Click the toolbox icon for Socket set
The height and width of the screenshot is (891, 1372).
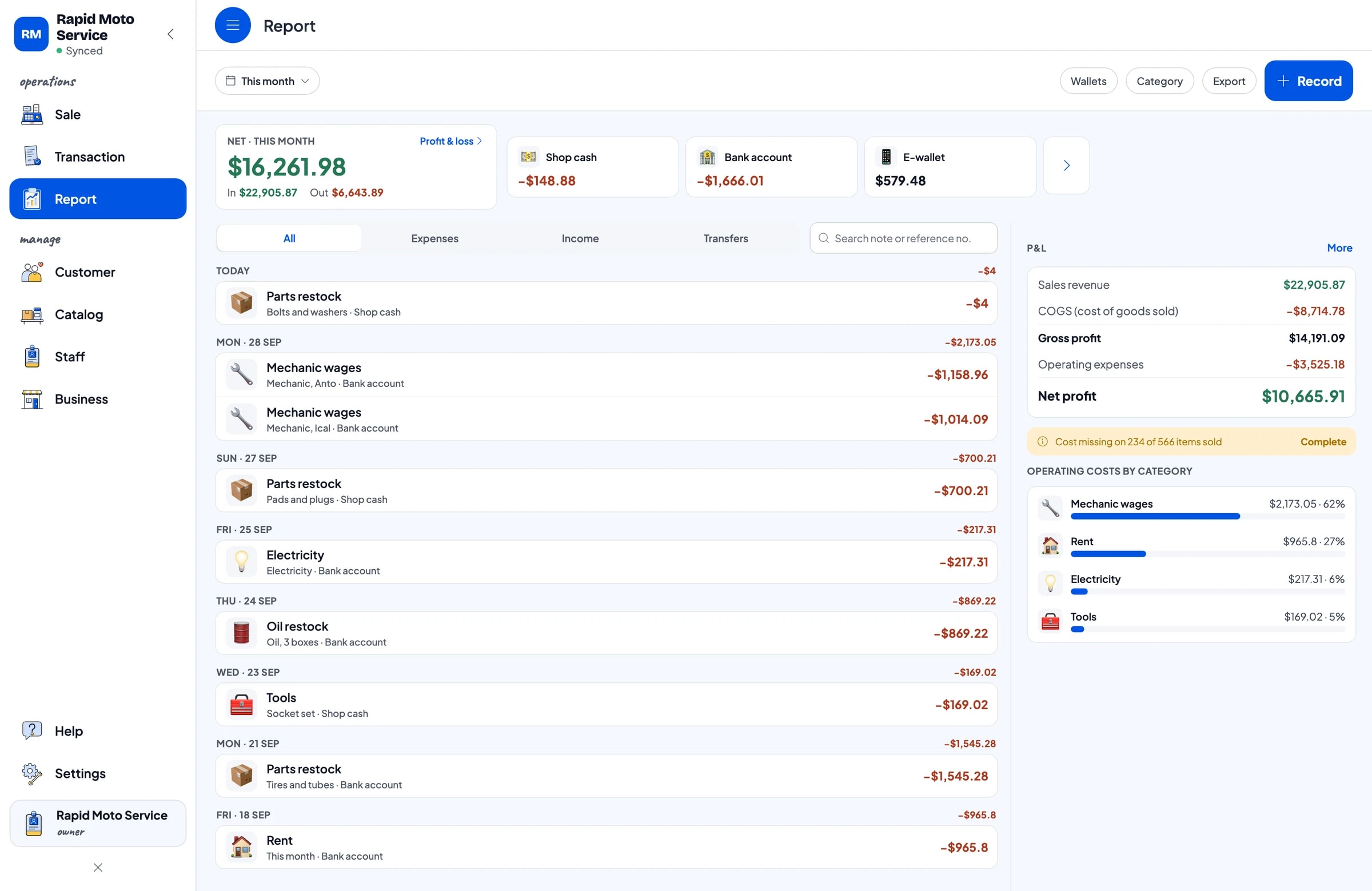tap(242, 704)
